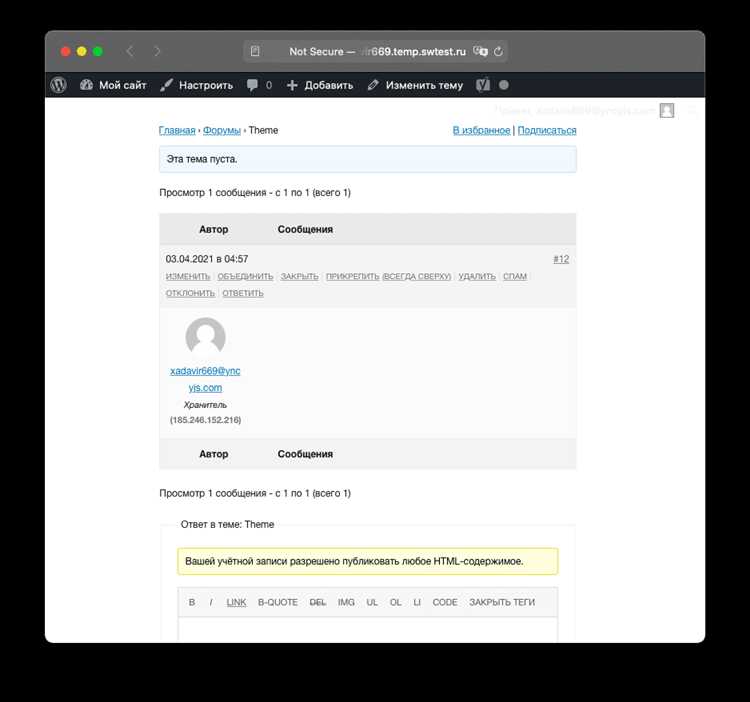This screenshot has height=702, width=750.
Task: Click the ОТВЕТИТЬ reply action
Action: click(243, 293)
